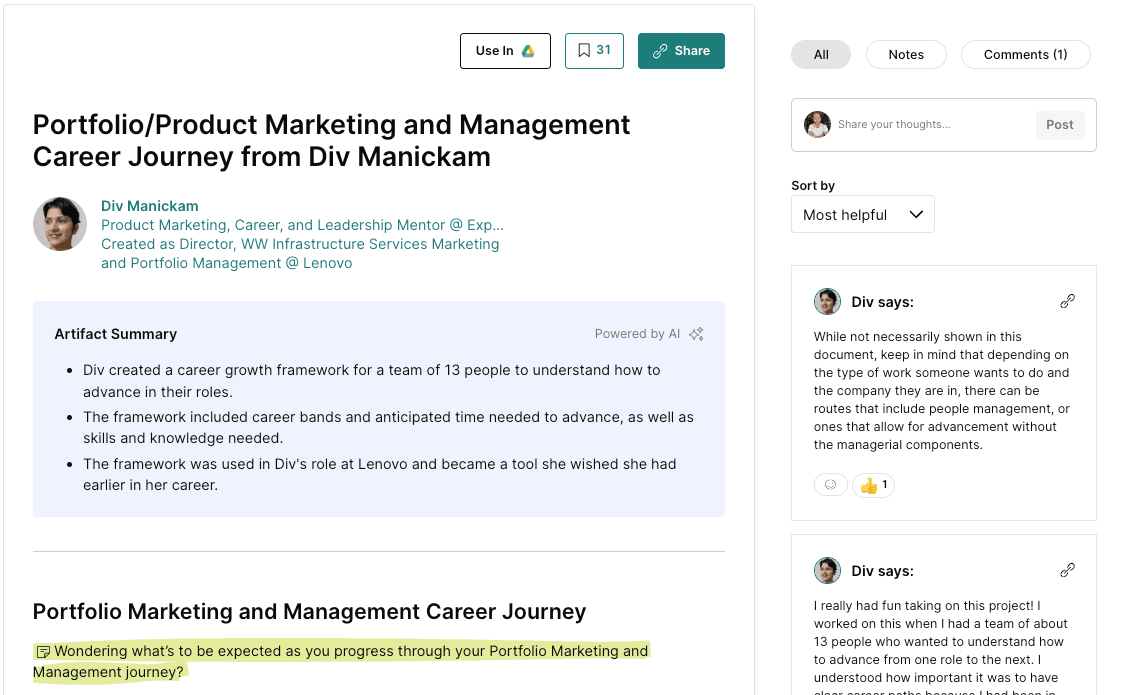Copy link of second Div says note
Viewport: 1125px width, 695px height.
point(1068,570)
